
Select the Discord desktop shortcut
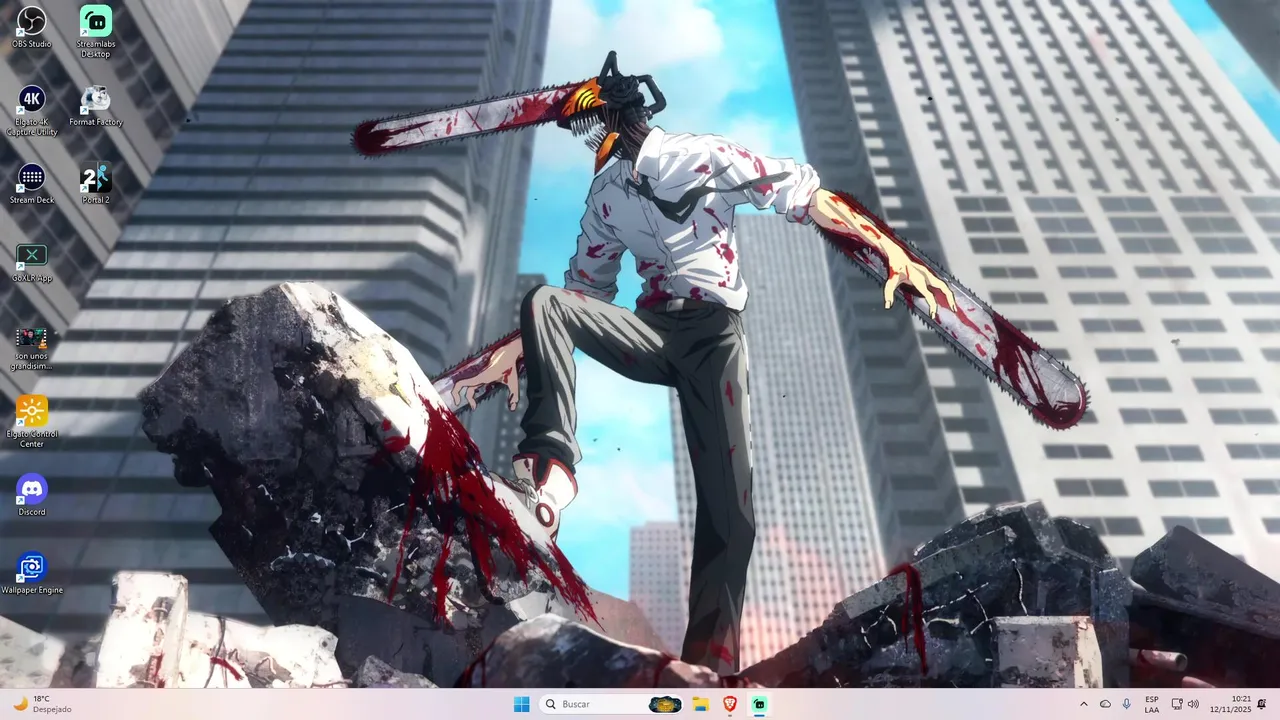32,495
